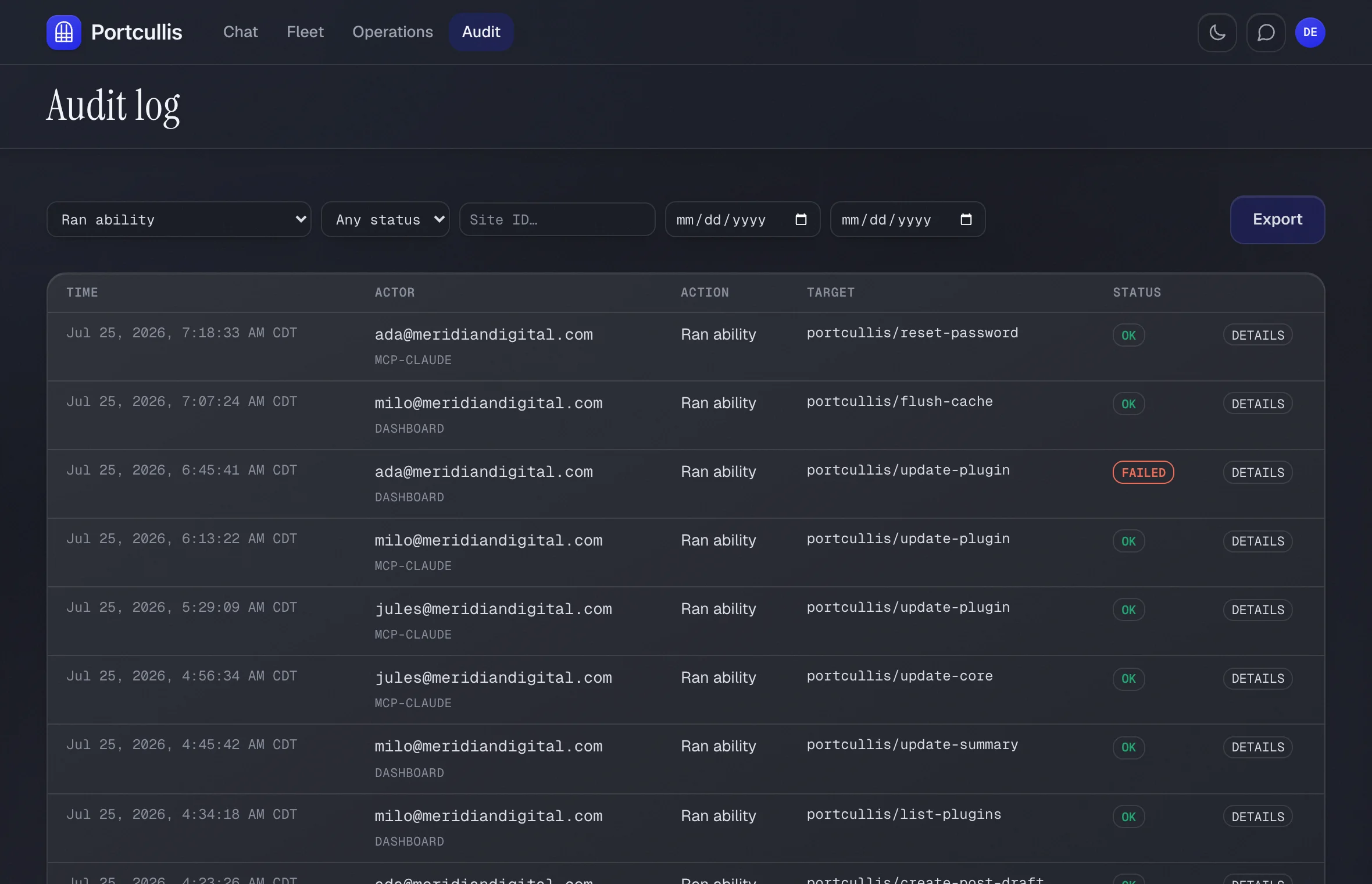The image size is (1372, 884).
Task: Open Details for the 6:13:22 AM entry
Action: (x=1258, y=541)
